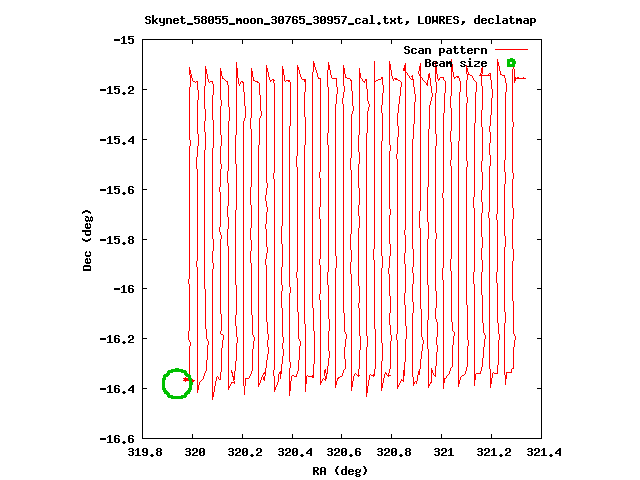Select the 'Scan pattern' legend label
The height and width of the screenshot is (480, 640).
coord(445,50)
